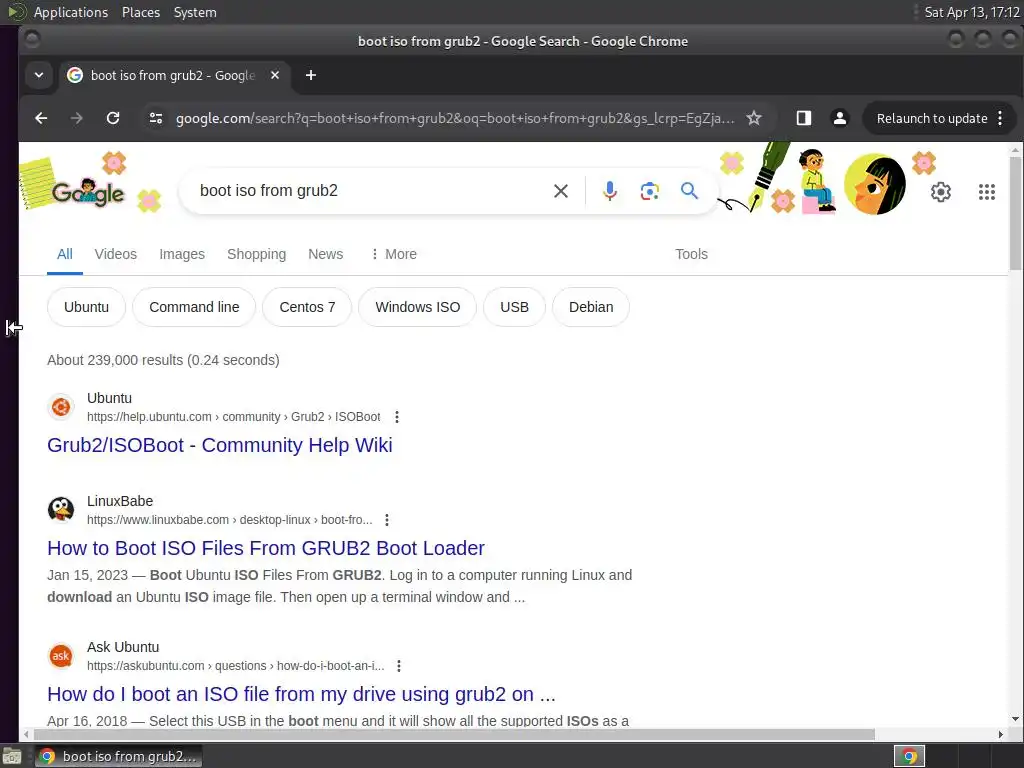This screenshot has height=768, width=1024.
Task: Click the taskbar 'boot iso from grub2' window button
Action: click(x=118, y=756)
